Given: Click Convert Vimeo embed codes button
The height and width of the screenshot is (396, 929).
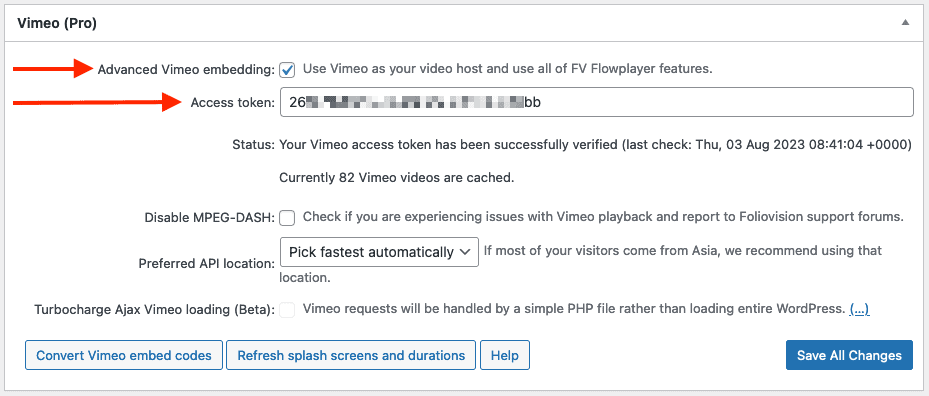Looking at the screenshot, I should click(x=124, y=355).
